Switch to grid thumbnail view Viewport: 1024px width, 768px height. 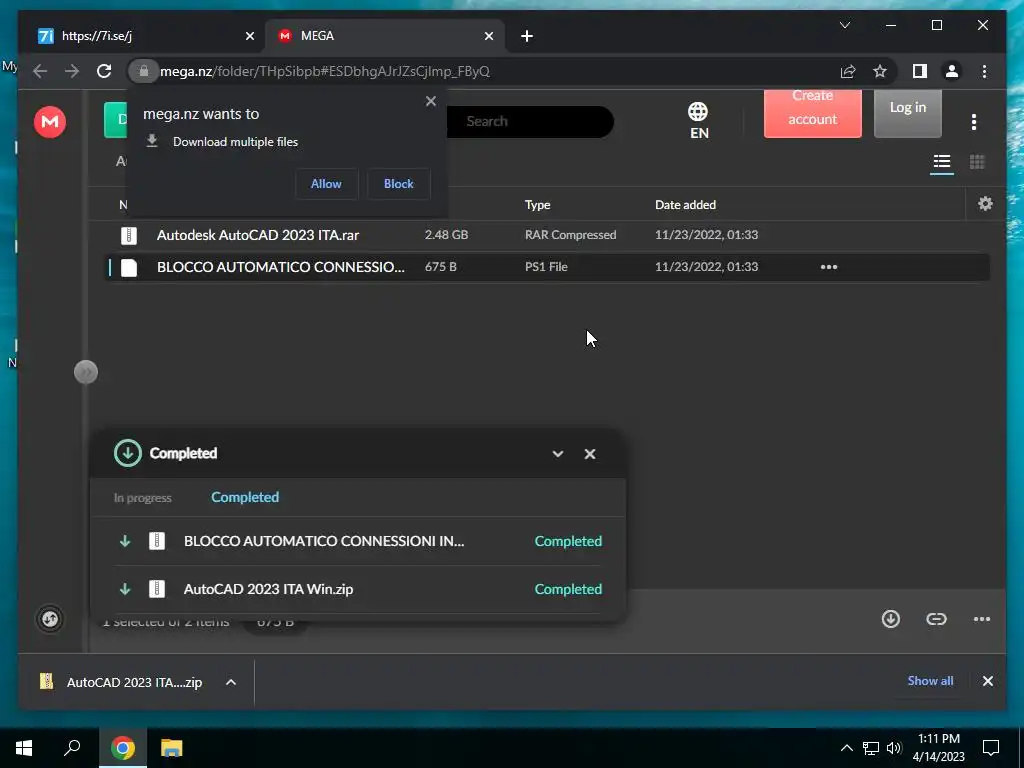point(977,162)
